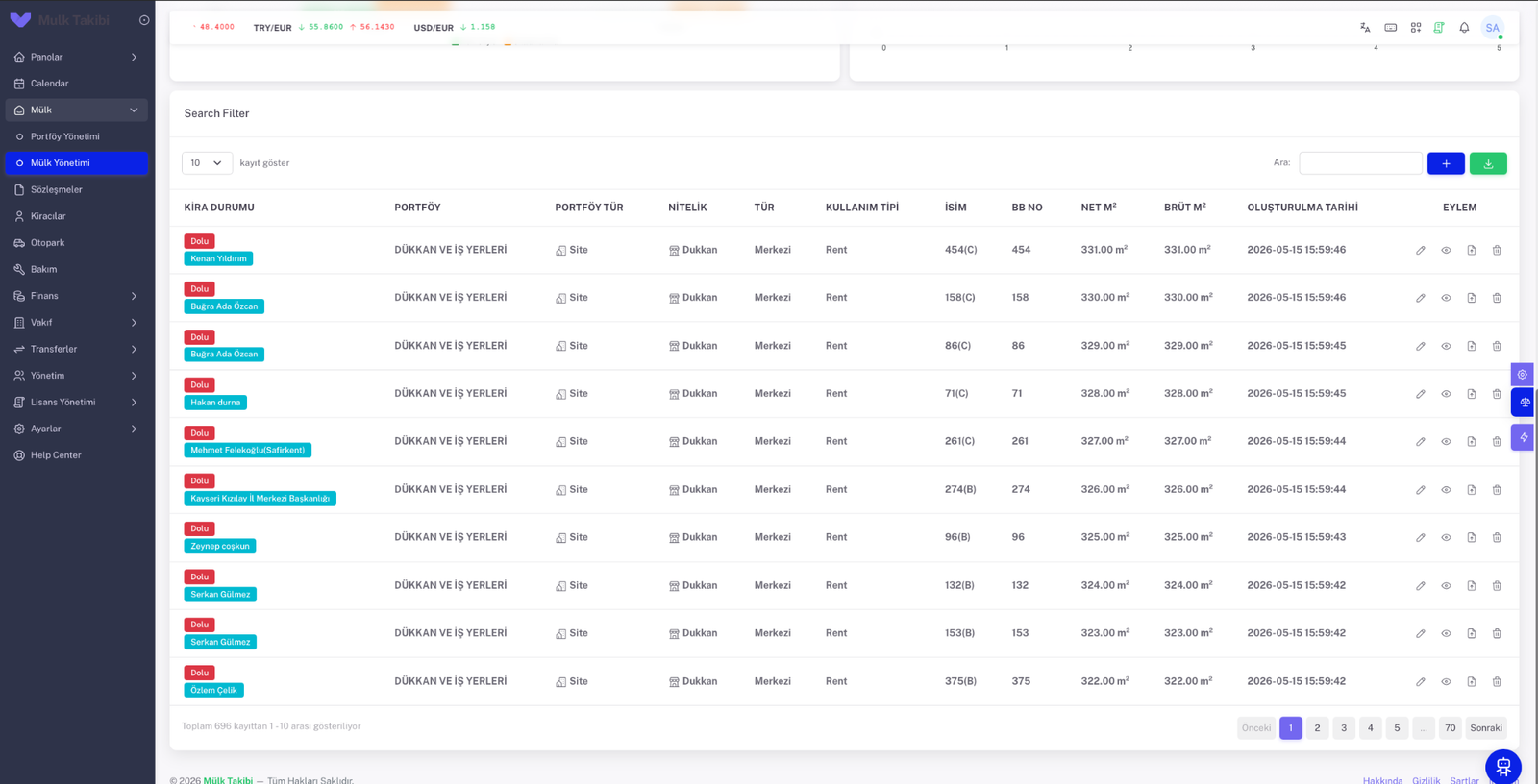Click the green scroll document icon
This screenshot has height=784, width=1538.
[x=1439, y=28]
